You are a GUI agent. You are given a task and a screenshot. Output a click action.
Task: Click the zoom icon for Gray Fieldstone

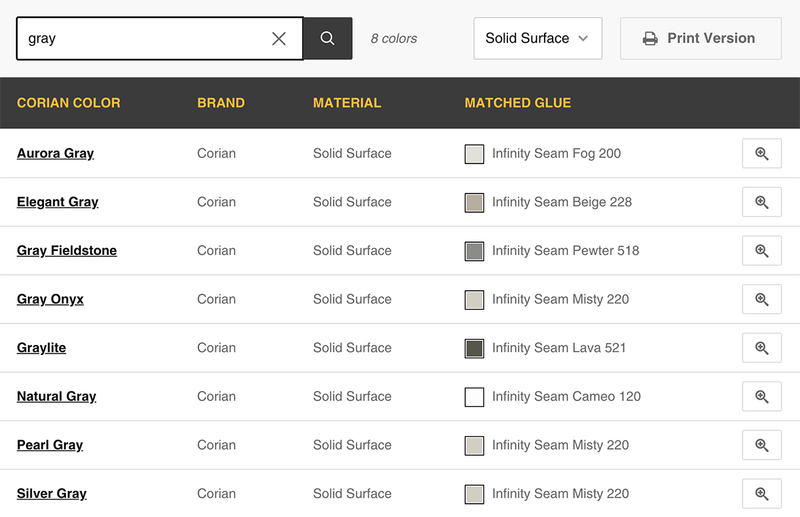point(761,250)
